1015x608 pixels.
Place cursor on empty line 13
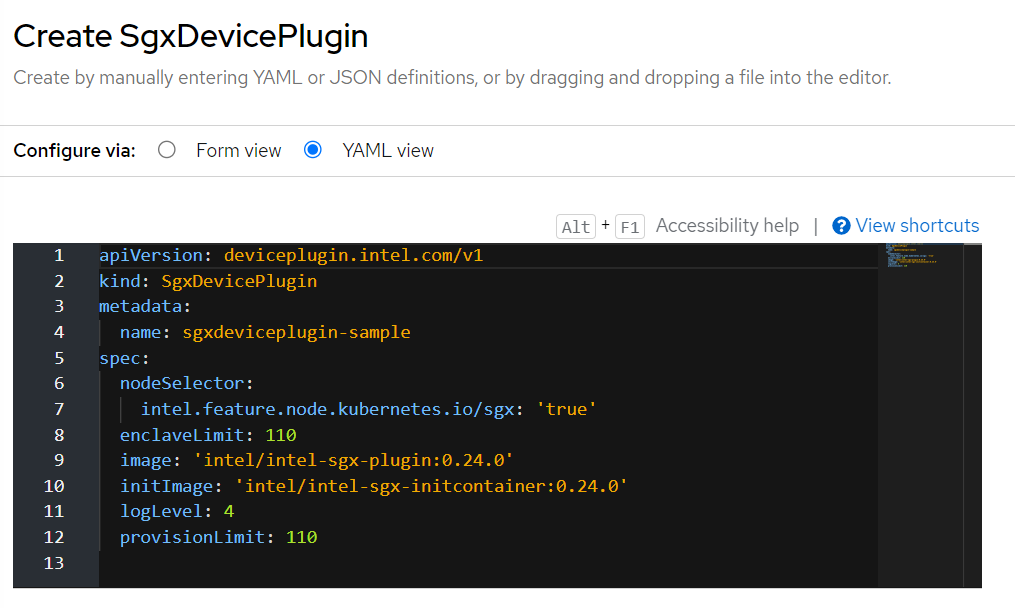[x=400, y=563]
